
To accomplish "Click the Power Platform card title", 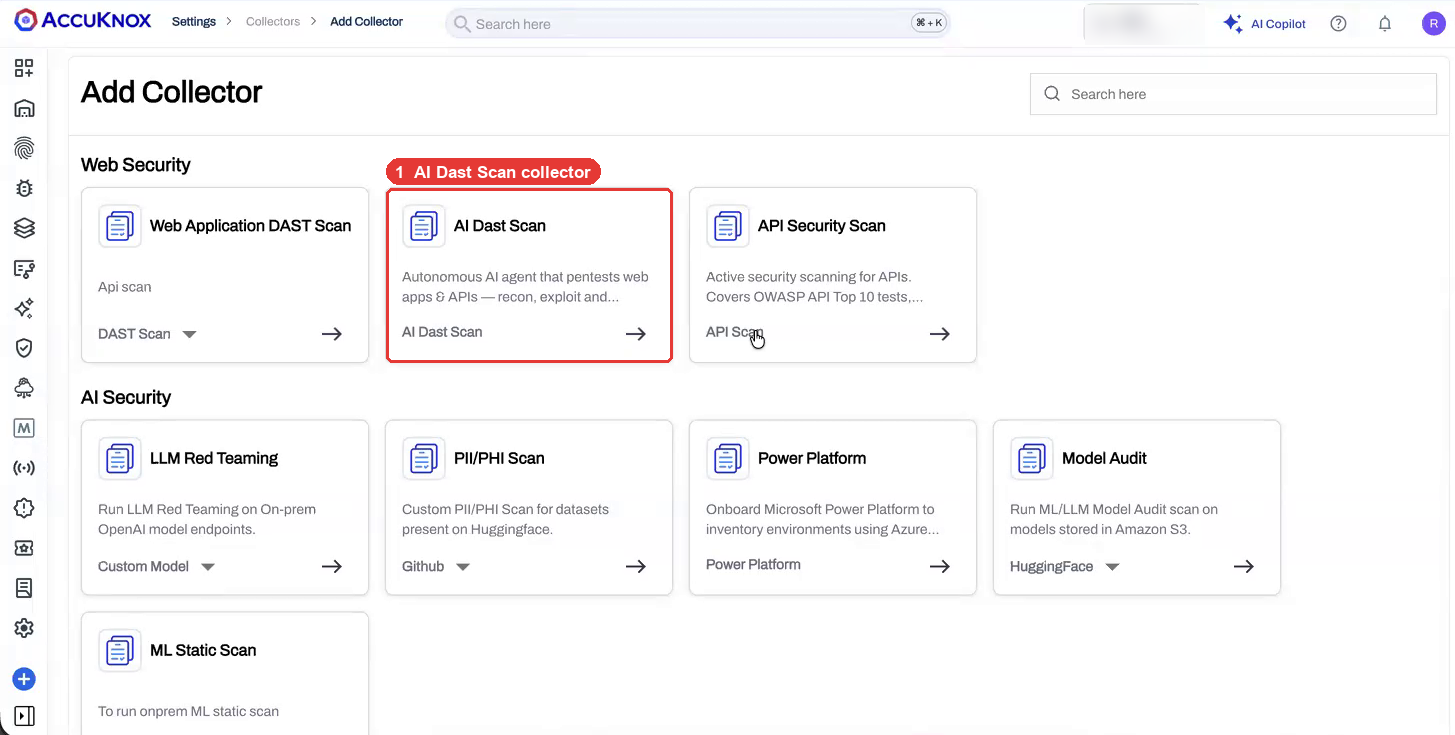I will click(812, 458).
